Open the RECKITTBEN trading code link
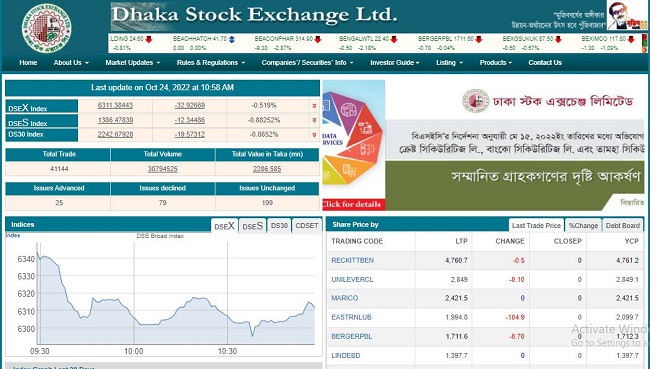Image resolution: width=650 pixels, height=369 pixels. pos(352,260)
